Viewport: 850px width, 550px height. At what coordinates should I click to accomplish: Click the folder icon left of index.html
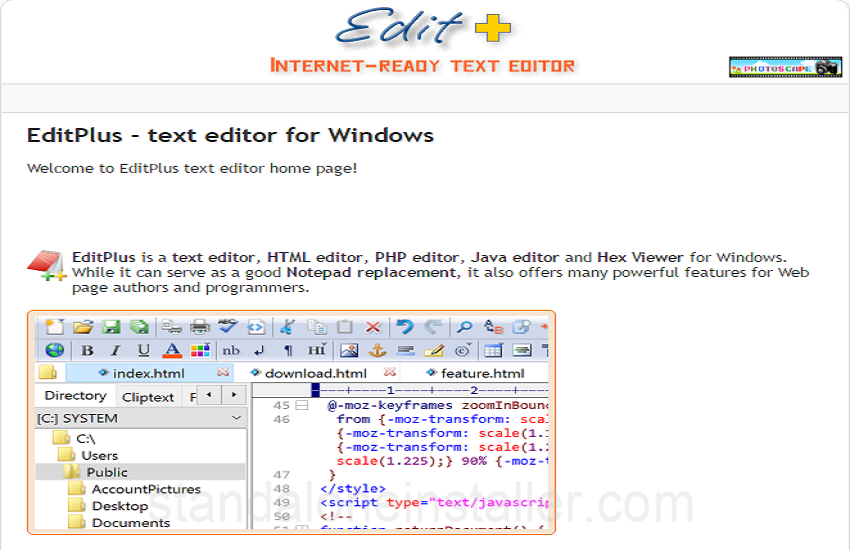(x=48, y=372)
